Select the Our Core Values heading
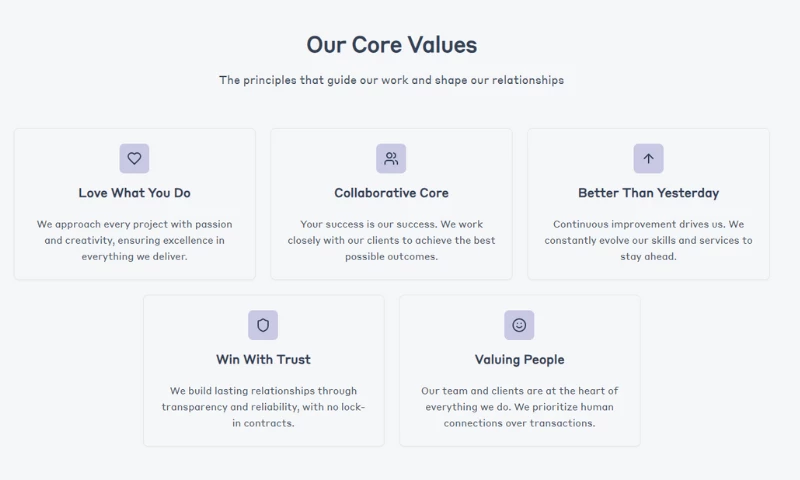 [391, 45]
